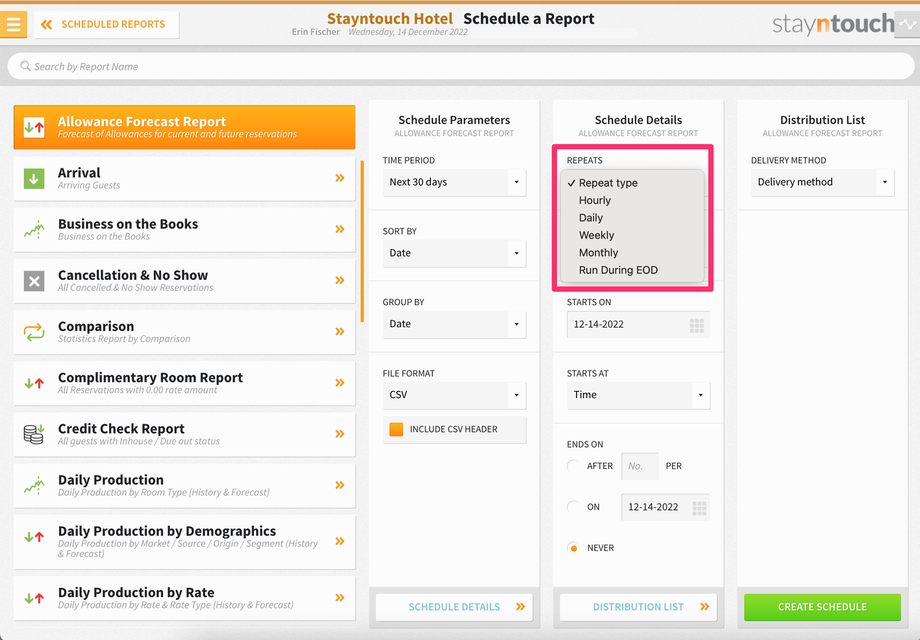Click the Daily Production by Rate icon
This screenshot has width=920, height=640.
click(x=34, y=598)
